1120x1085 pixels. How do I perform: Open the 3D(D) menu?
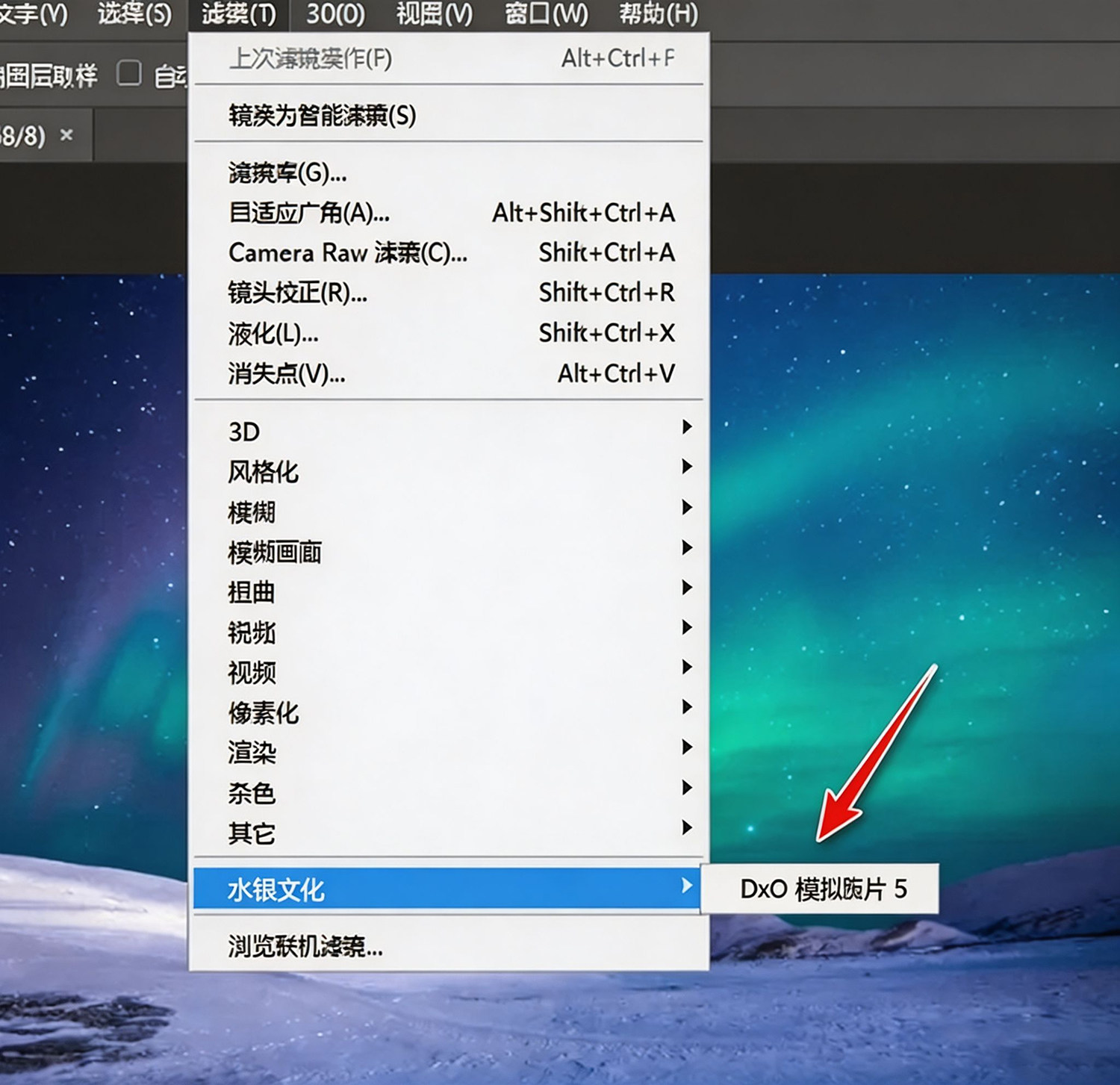335,14
